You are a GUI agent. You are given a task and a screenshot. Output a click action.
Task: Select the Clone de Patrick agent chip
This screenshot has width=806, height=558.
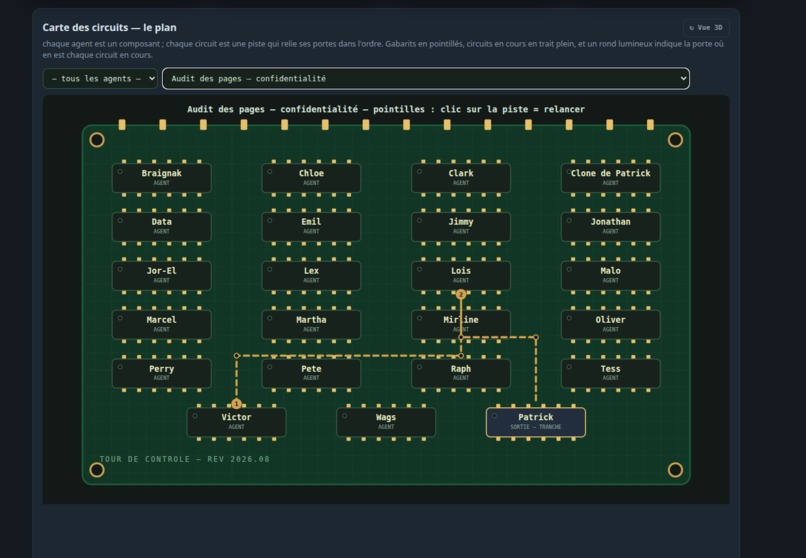coord(610,178)
